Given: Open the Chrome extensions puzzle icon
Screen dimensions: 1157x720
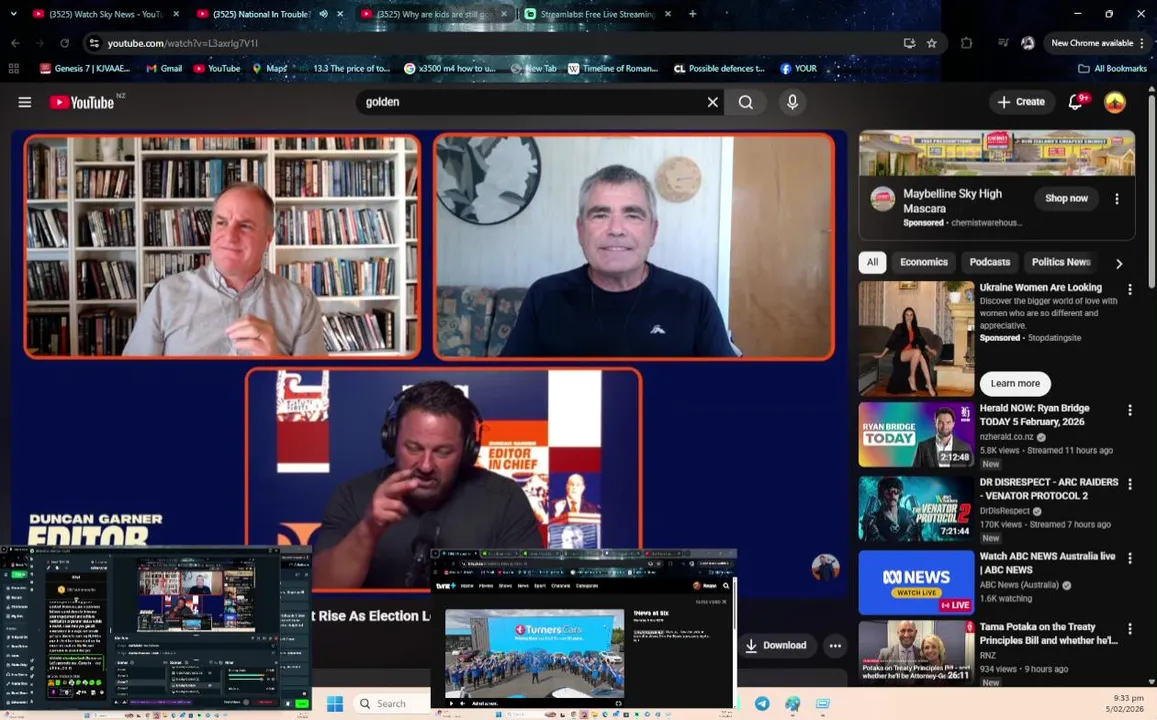Looking at the screenshot, I should tap(966, 44).
